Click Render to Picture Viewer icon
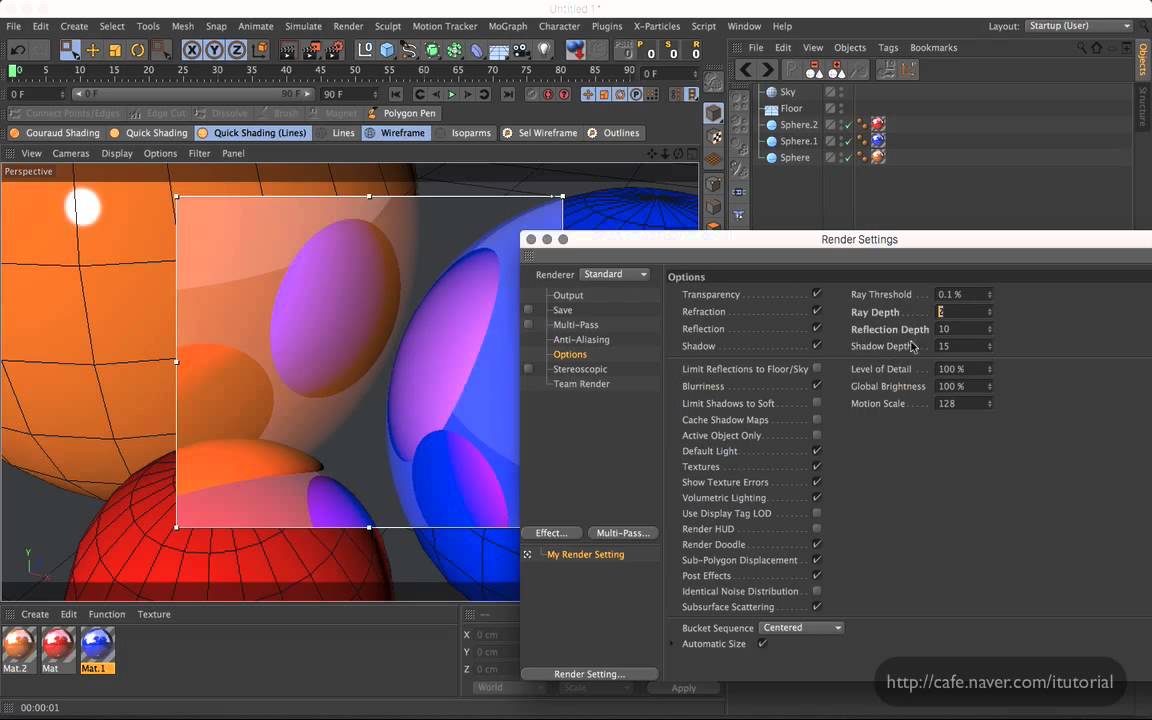1152x720 pixels. coord(311,50)
